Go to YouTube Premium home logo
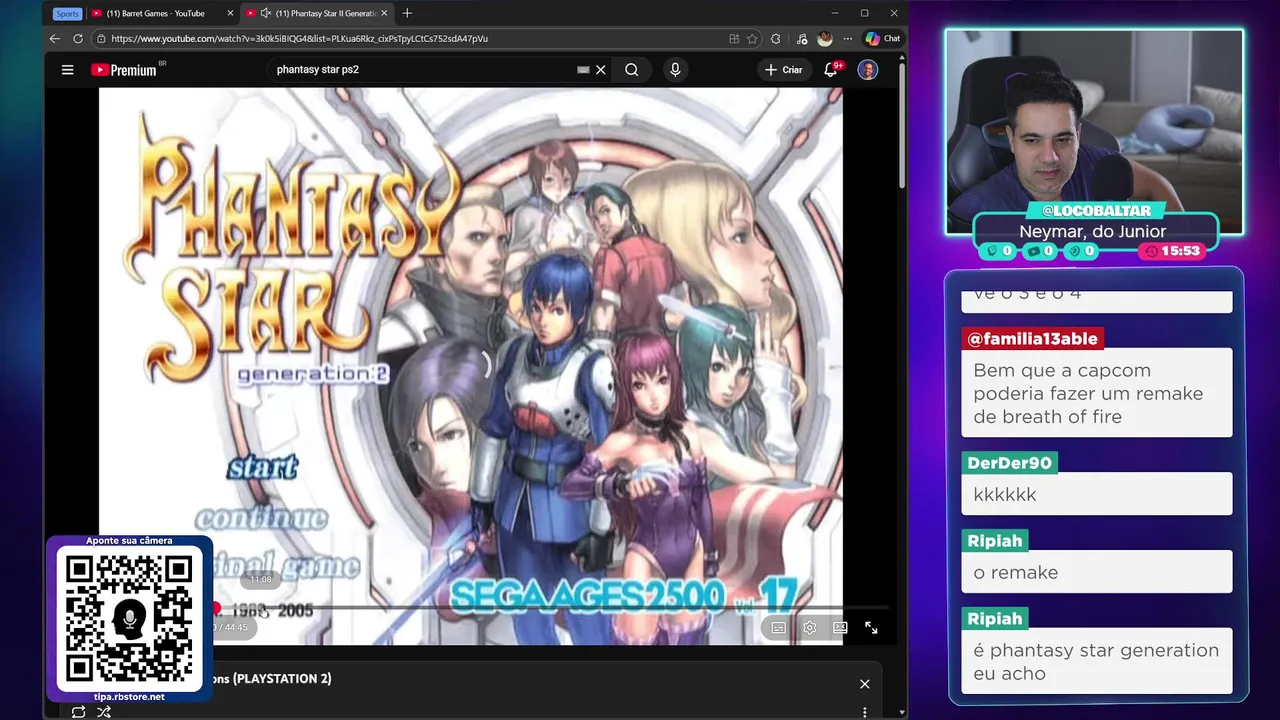Screen dimensions: 1280x720 point(124,70)
